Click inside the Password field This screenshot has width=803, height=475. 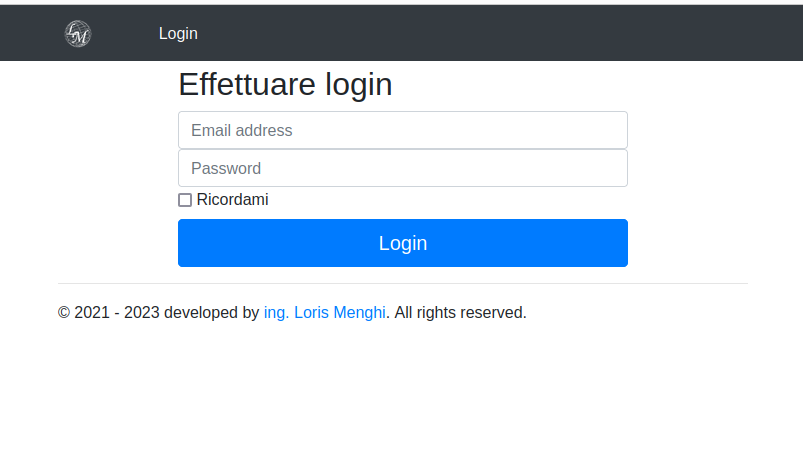[x=402, y=168]
